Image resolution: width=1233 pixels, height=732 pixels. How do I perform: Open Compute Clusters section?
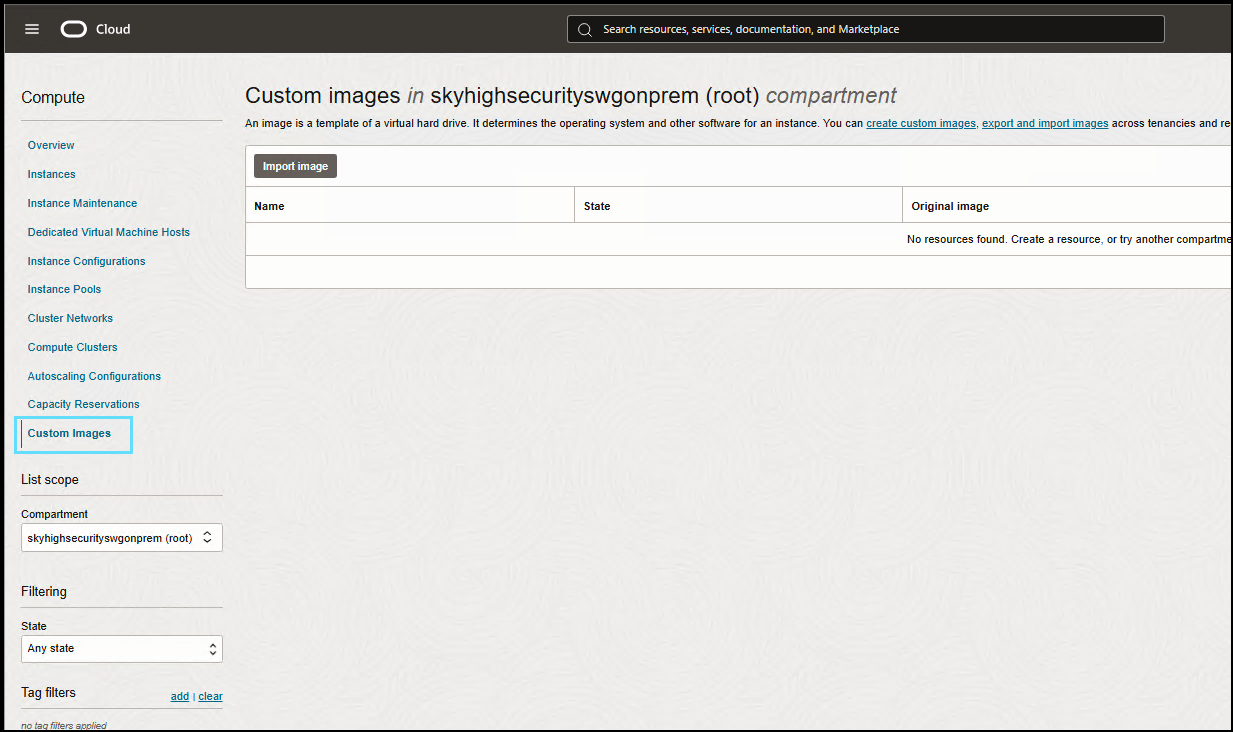[72, 348]
